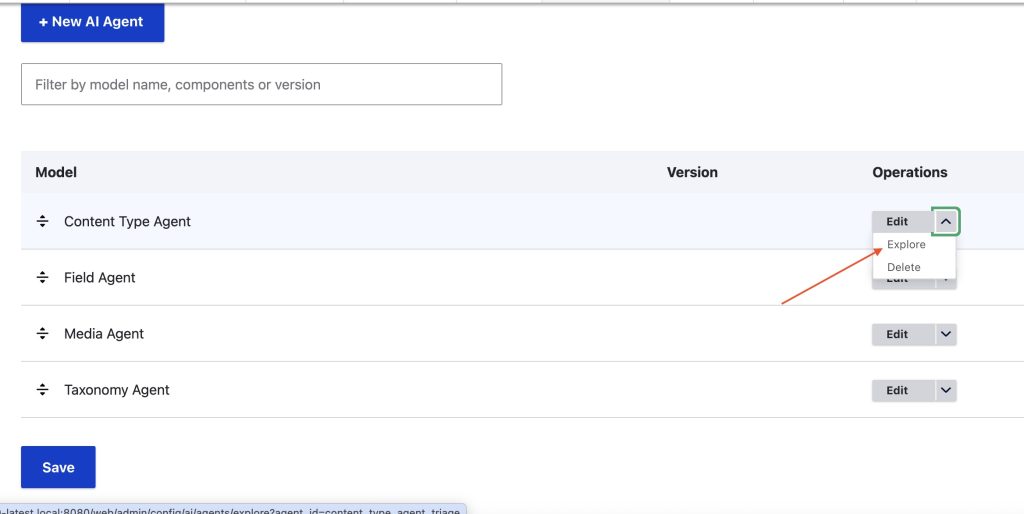
Task: Choose Delete from the operations menu
Action: (x=904, y=267)
